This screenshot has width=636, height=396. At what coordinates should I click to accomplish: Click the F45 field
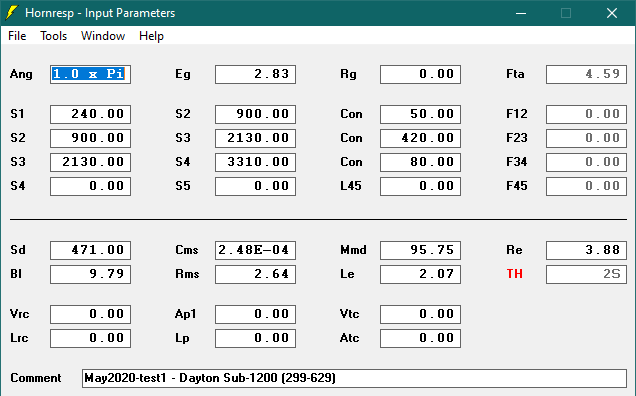pos(586,186)
